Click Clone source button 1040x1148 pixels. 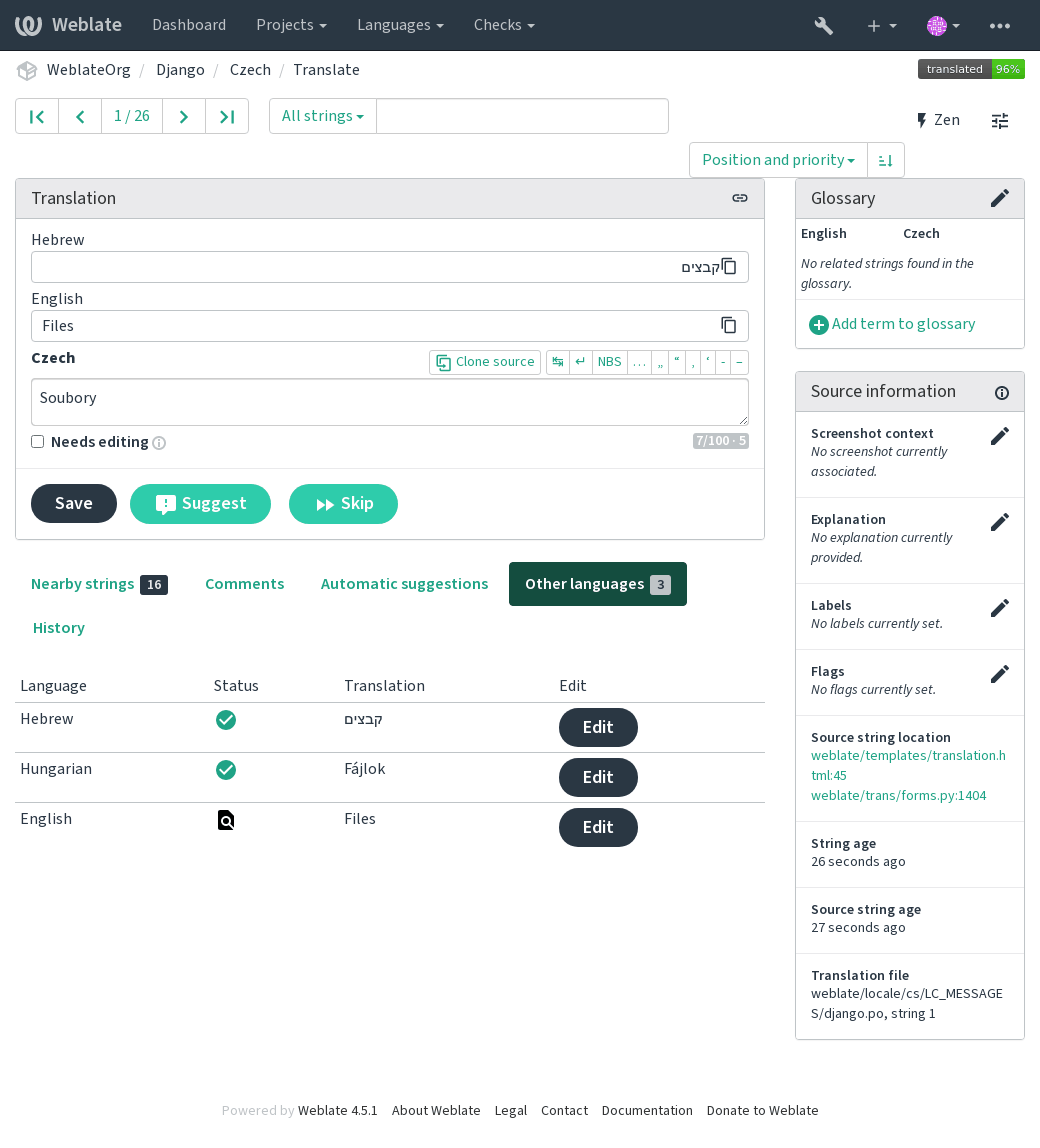pyautogui.click(x=485, y=362)
